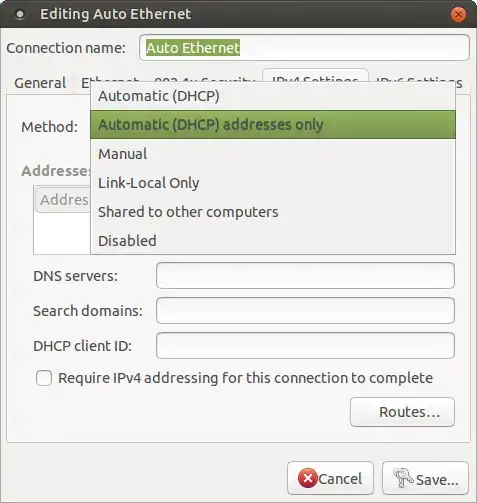Click the window menu dot icon
477x503 pixels.
[x=20, y=14]
